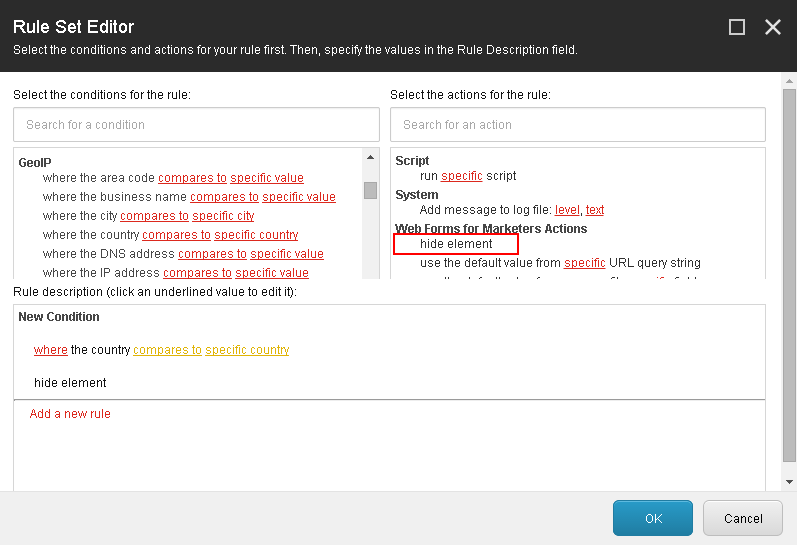This screenshot has width=797, height=545.
Task: Click 'specific' in the run script action
Action: (461, 176)
